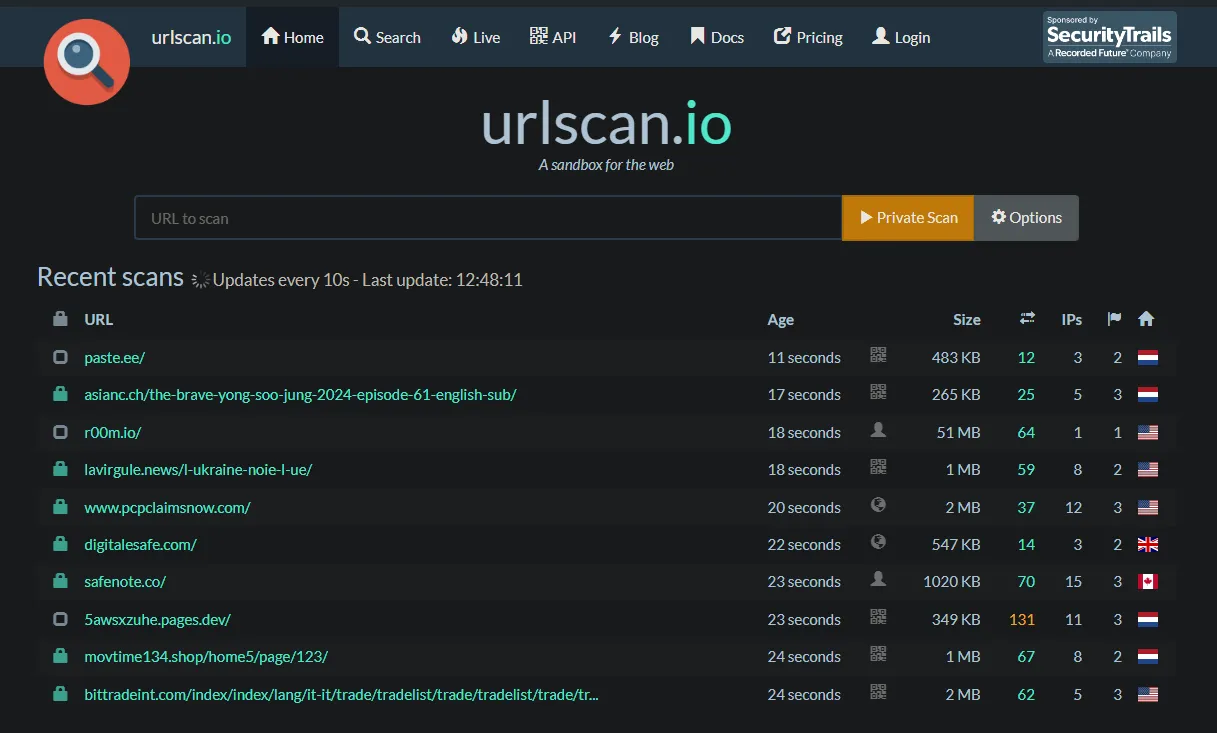1217x733 pixels.
Task: Expand the scan Options panel
Action: point(1026,217)
